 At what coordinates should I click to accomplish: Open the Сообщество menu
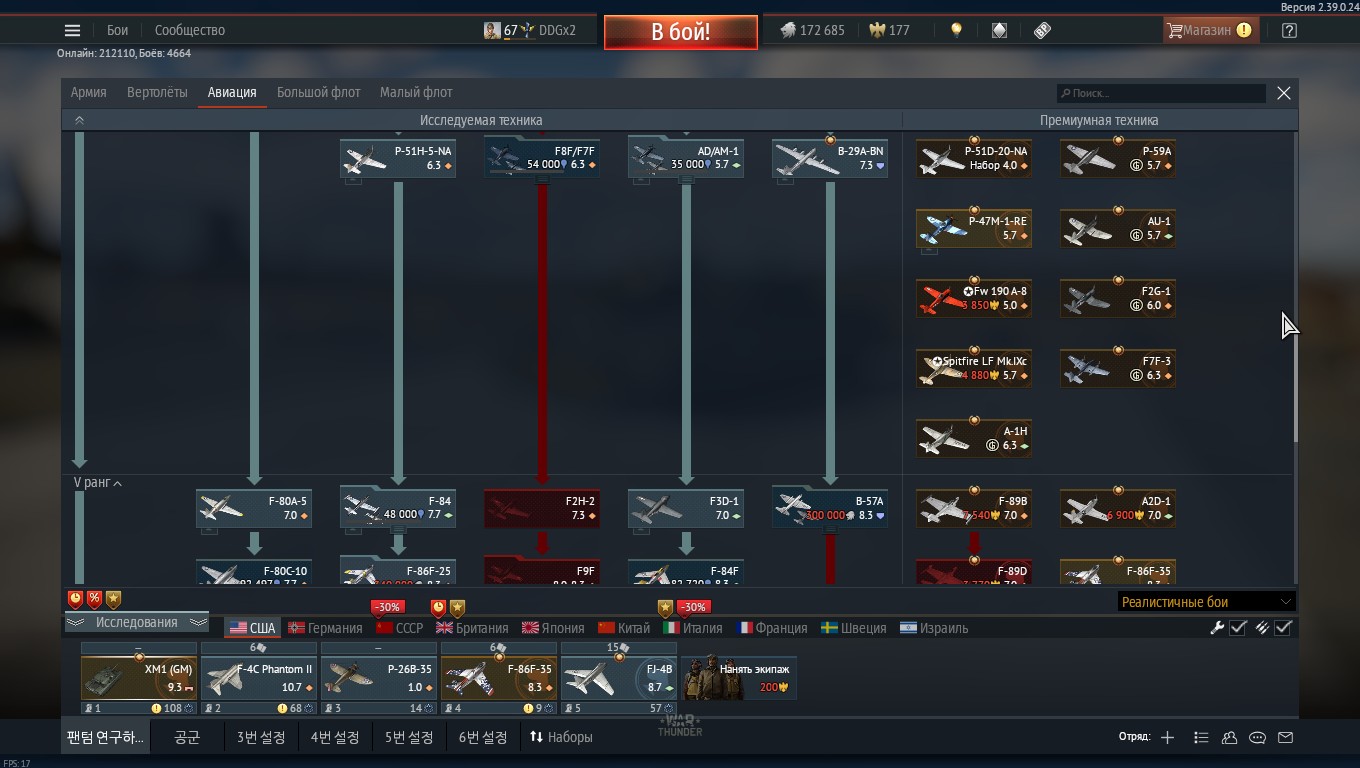pyautogui.click(x=190, y=30)
